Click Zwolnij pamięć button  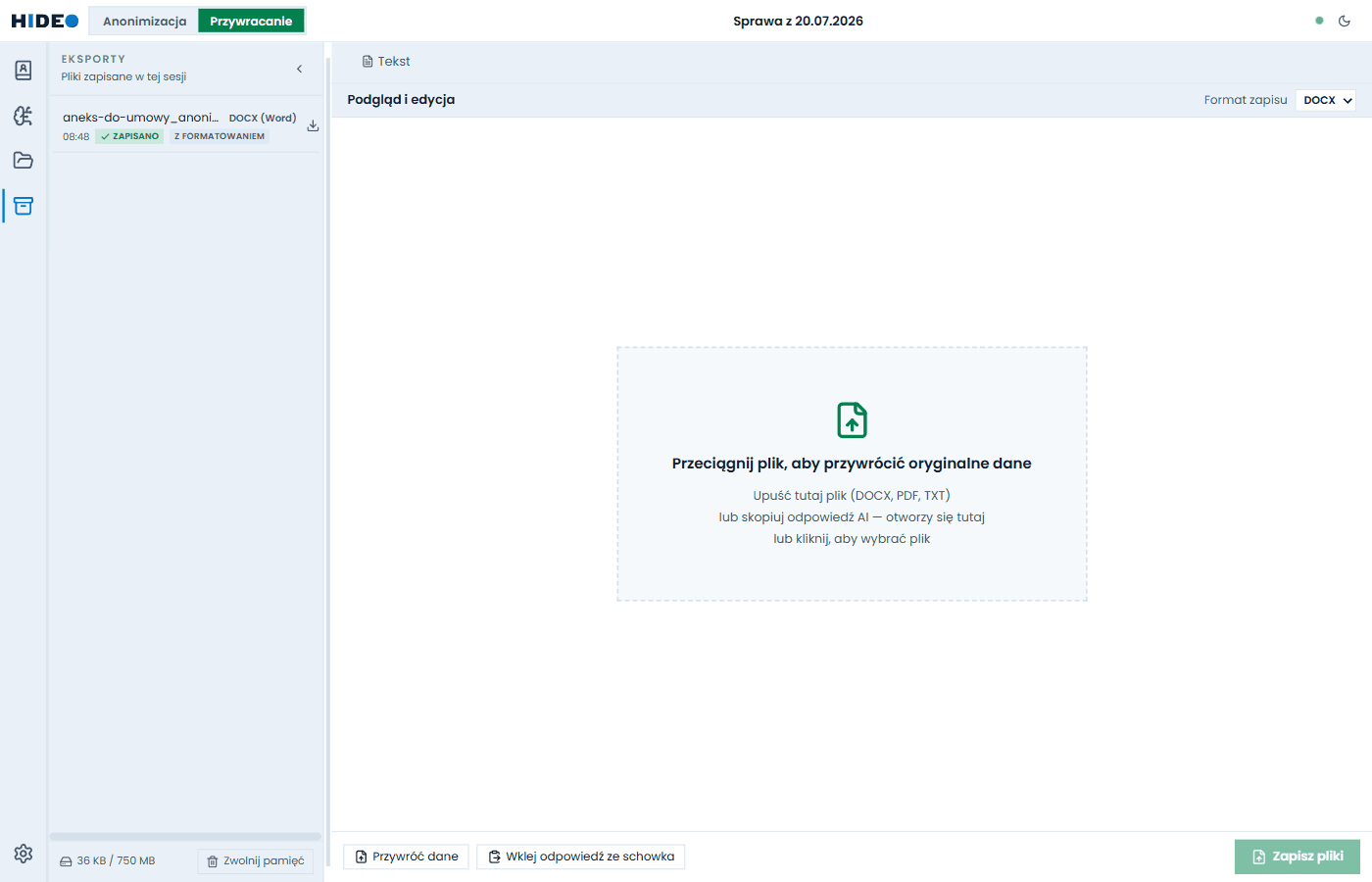click(x=256, y=861)
